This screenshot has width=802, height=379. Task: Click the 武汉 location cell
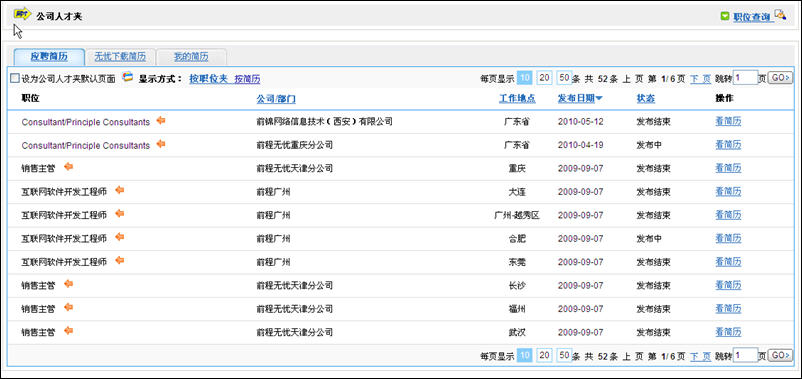pyautogui.click(x=517, y=332)
